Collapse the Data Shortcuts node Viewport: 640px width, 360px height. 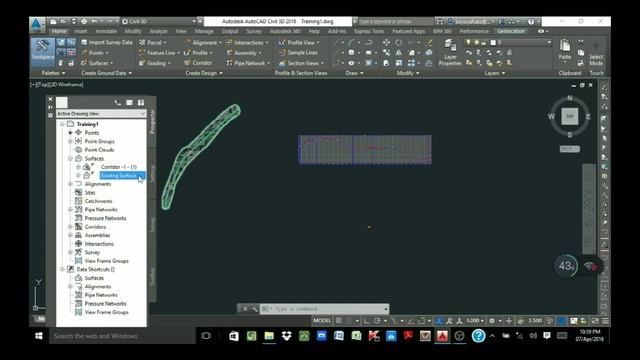coord(62,269)
